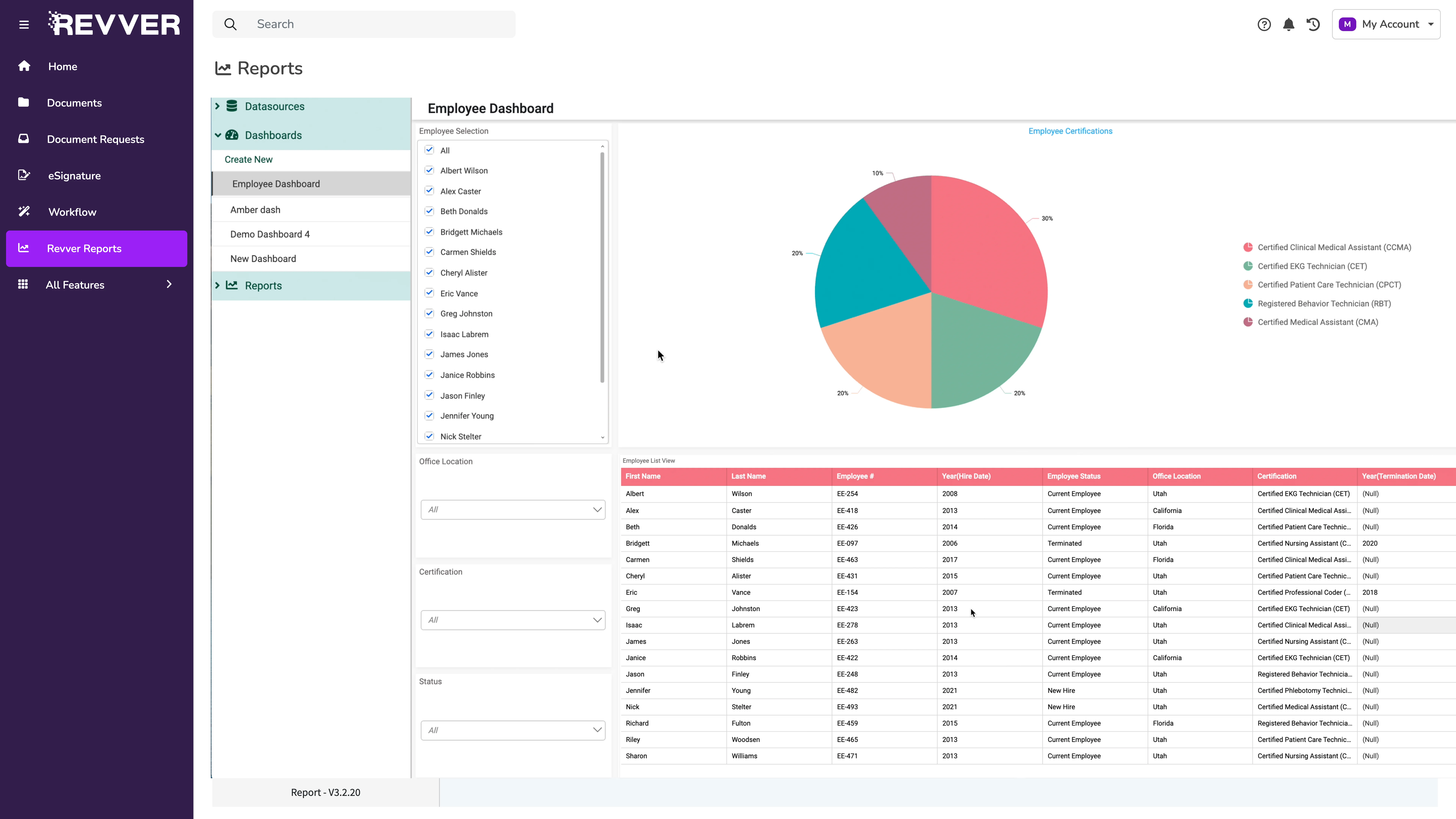Image resolution: width=1456 pixels, height=819 pixels.
Task: Click the hamburger menu icon
Action: pyautogui.click(x=24, y=24)
